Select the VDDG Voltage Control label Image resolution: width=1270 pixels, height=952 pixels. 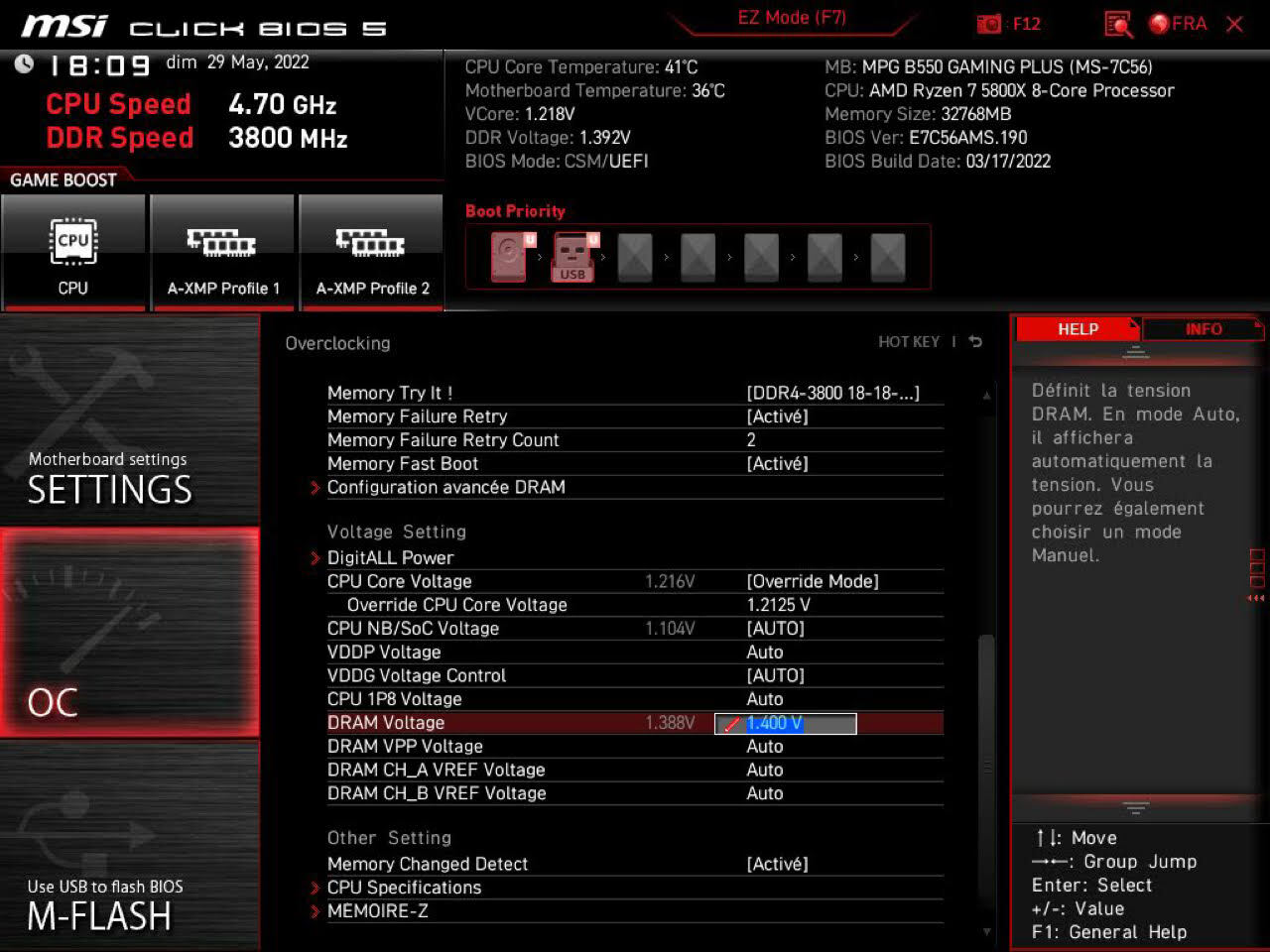pyautogui.click(x=417, y=675)
